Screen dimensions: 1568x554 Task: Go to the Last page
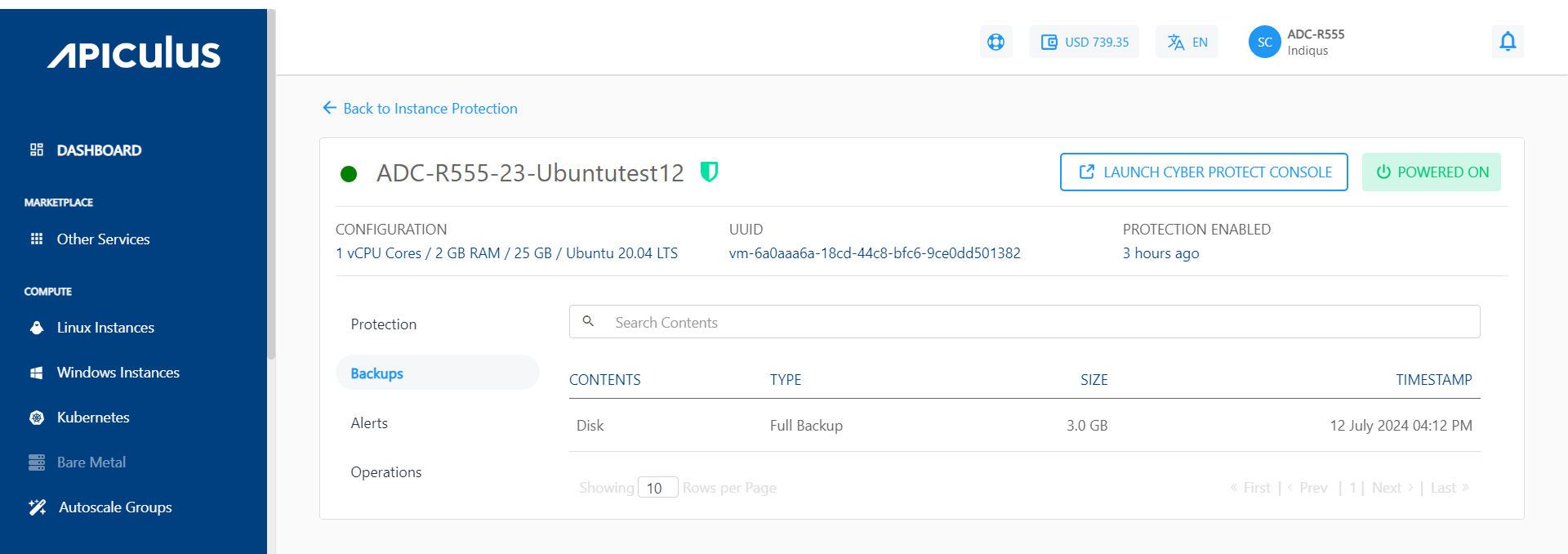[x=1450, y=488]
